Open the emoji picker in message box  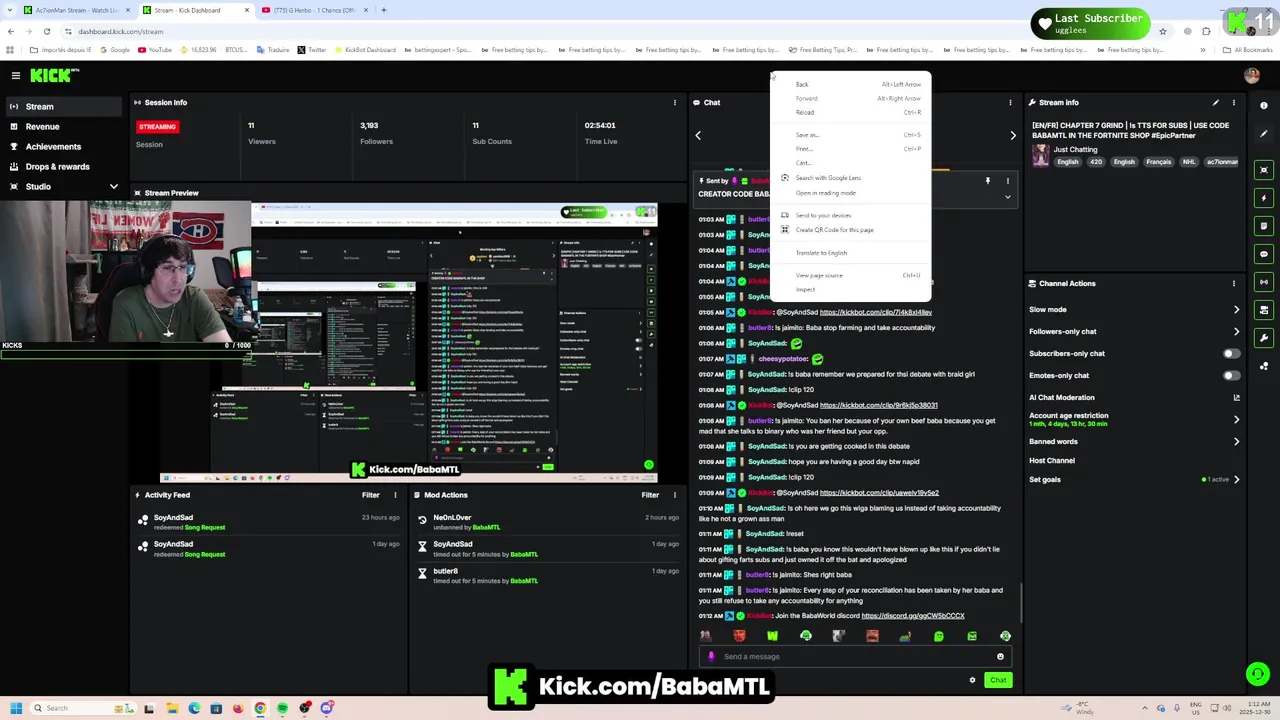pyautogui.click(x=1000, y=657)
